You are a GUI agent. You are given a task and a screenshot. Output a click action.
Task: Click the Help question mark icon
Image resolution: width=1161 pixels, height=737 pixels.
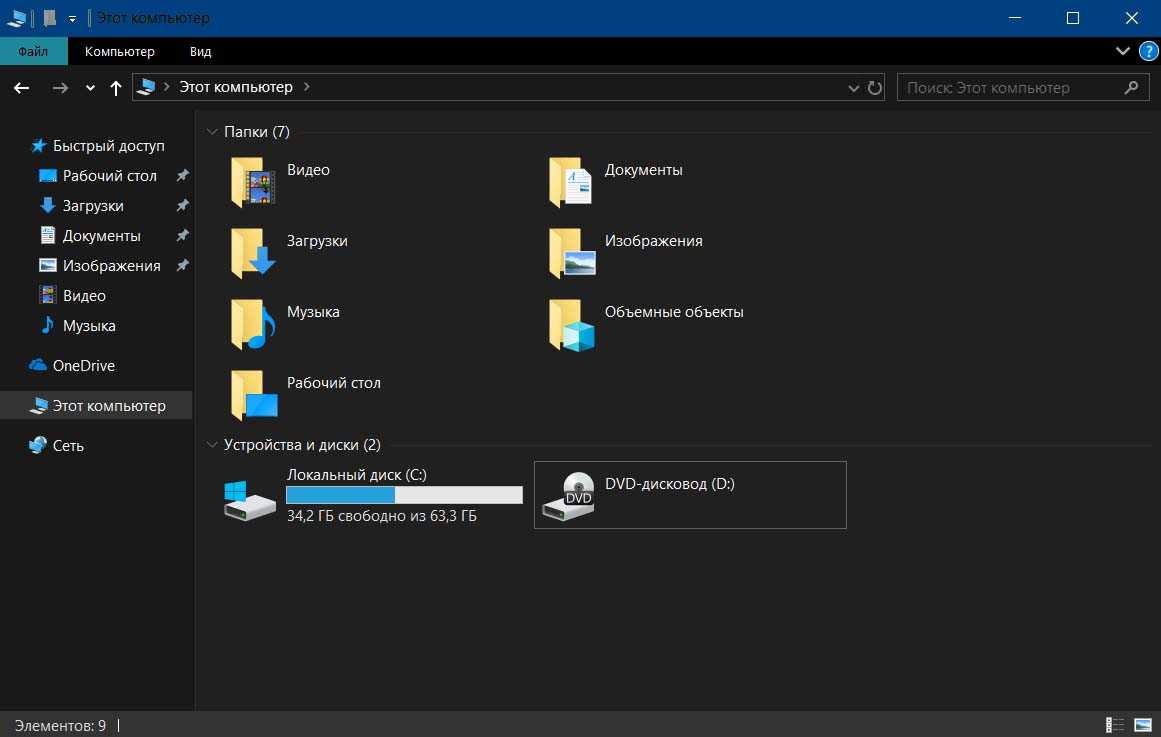[1147, 51]
